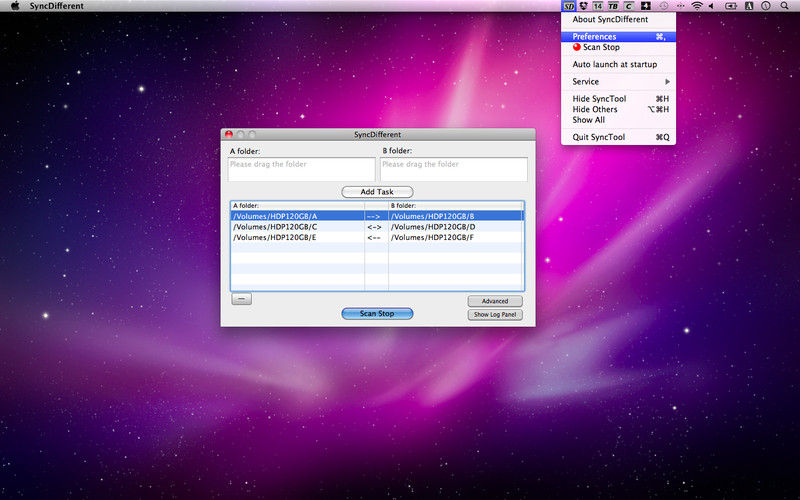The width and height of the screenshot is (800, 500).
Task: Open the Advanced settings button
Action: pyautogui.click(x=495, y=301)
